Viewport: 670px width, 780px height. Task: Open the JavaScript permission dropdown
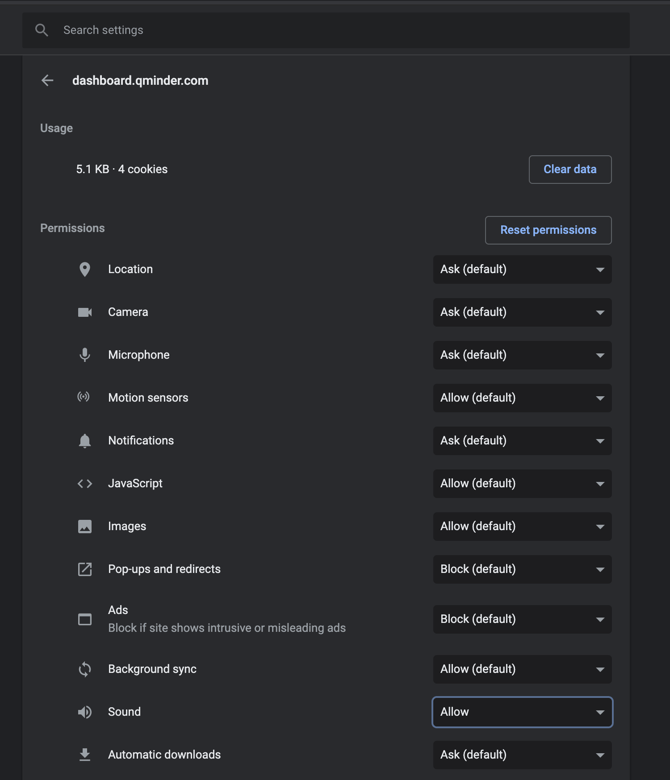coord(522,484)
